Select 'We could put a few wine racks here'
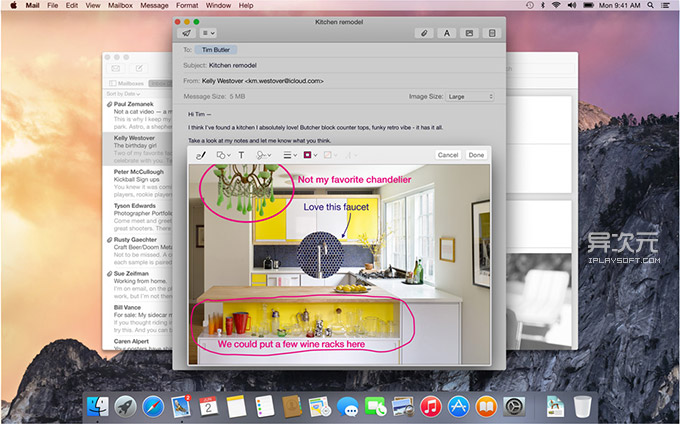 291,344
